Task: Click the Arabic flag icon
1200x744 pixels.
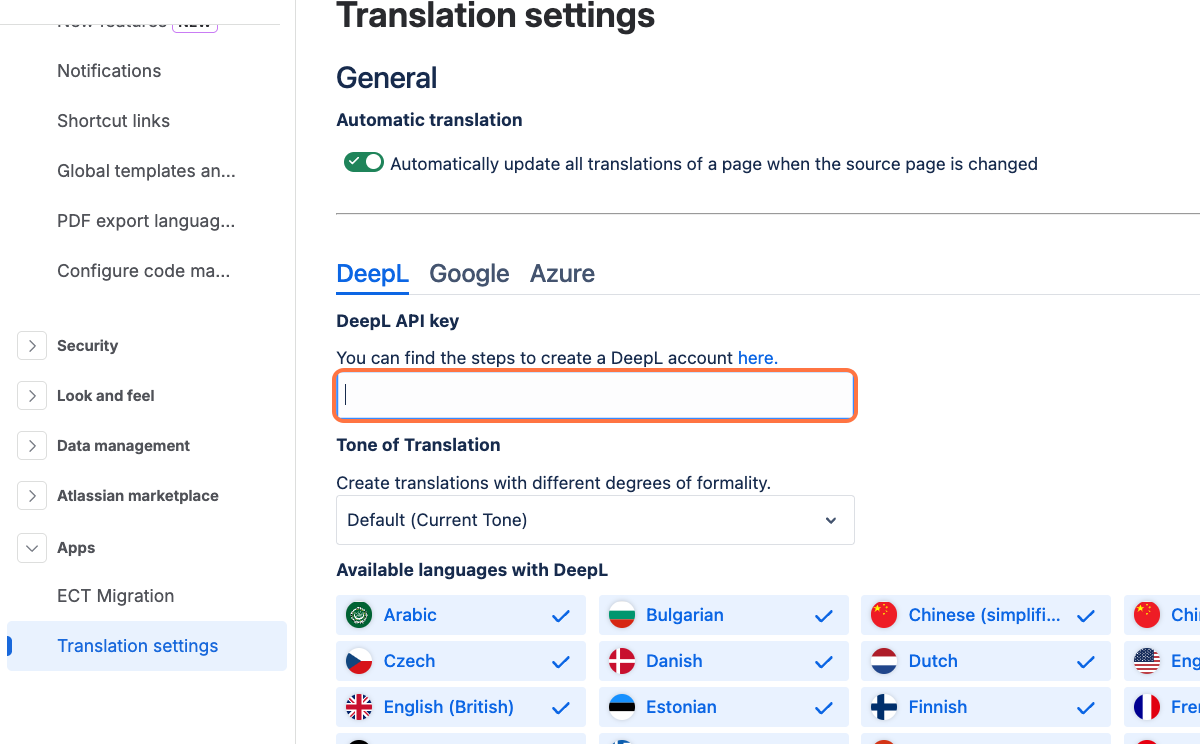Action: point(359,615)
